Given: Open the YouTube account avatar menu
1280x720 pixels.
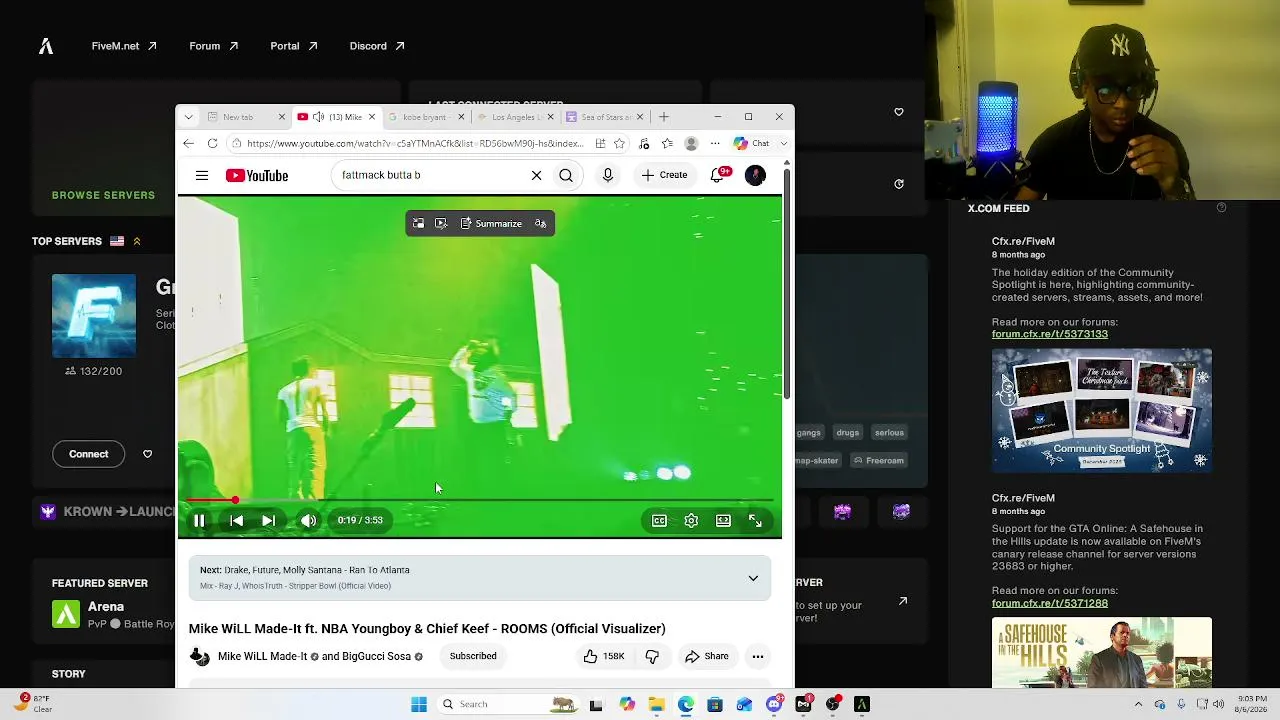Looking at the screenshot, I should point(756,176).
